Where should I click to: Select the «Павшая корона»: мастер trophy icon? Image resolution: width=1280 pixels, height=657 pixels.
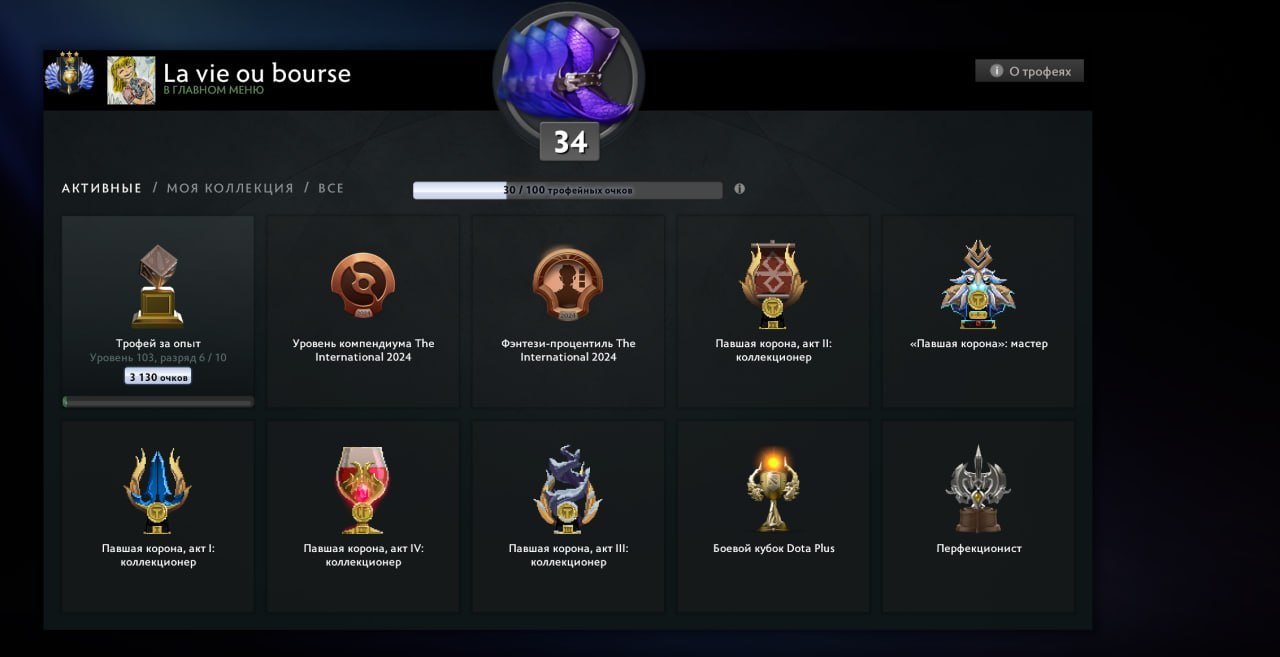pyautogui.click(x=978, y=284)
